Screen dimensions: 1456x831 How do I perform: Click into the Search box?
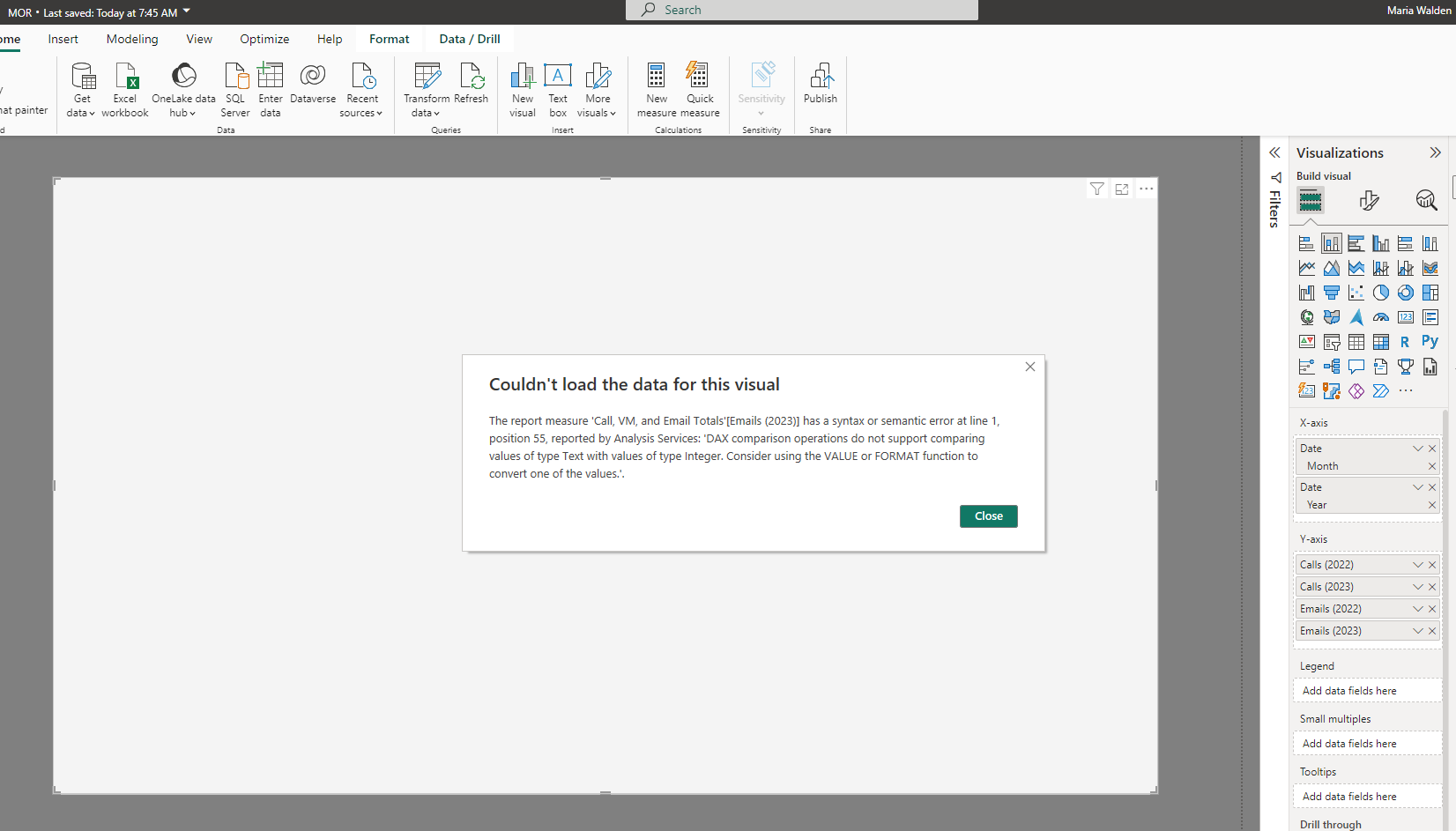pyautogui.click(x=802, y=10)
